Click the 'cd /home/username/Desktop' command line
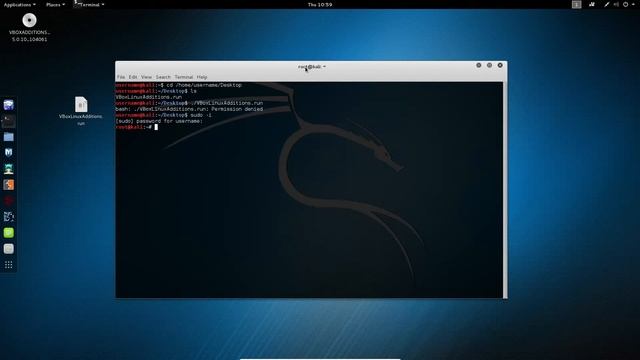The image size is (640, 360). tap(179, 85)
